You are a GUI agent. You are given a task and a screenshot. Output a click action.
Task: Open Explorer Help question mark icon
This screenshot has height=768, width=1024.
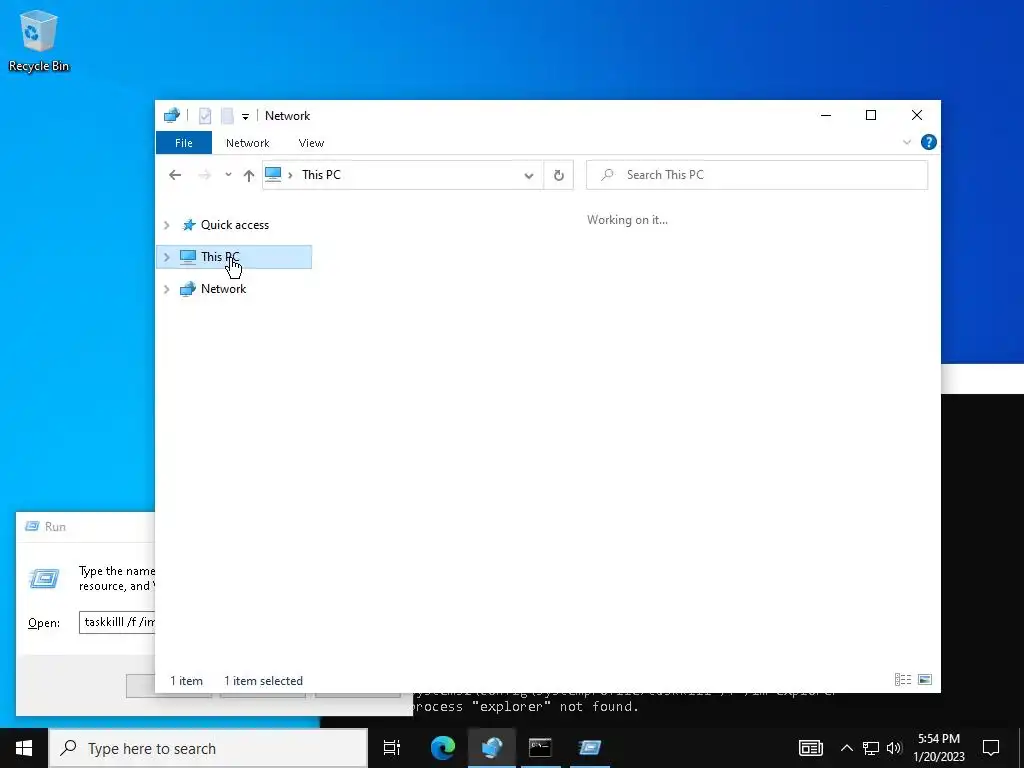tap(928, 142)
